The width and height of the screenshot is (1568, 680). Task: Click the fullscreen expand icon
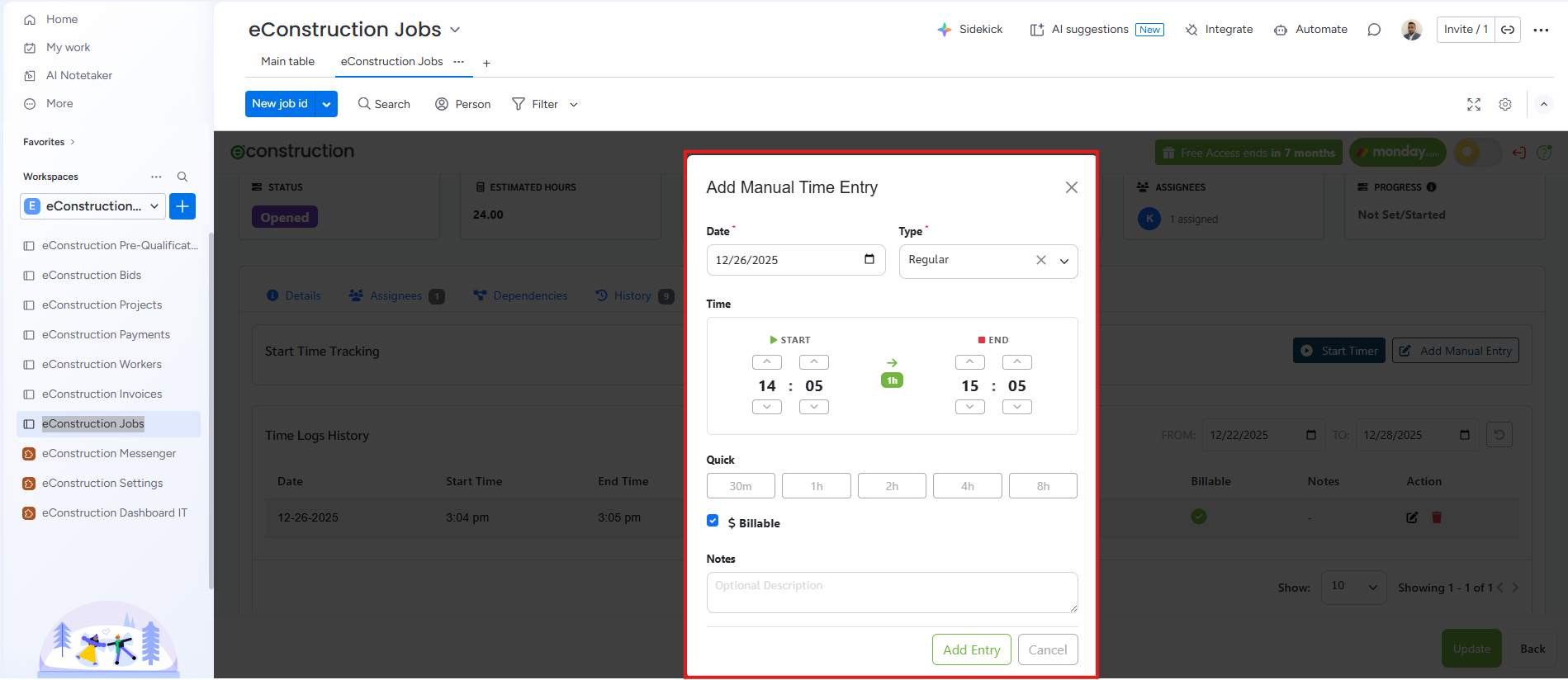tap(1474, 104)
